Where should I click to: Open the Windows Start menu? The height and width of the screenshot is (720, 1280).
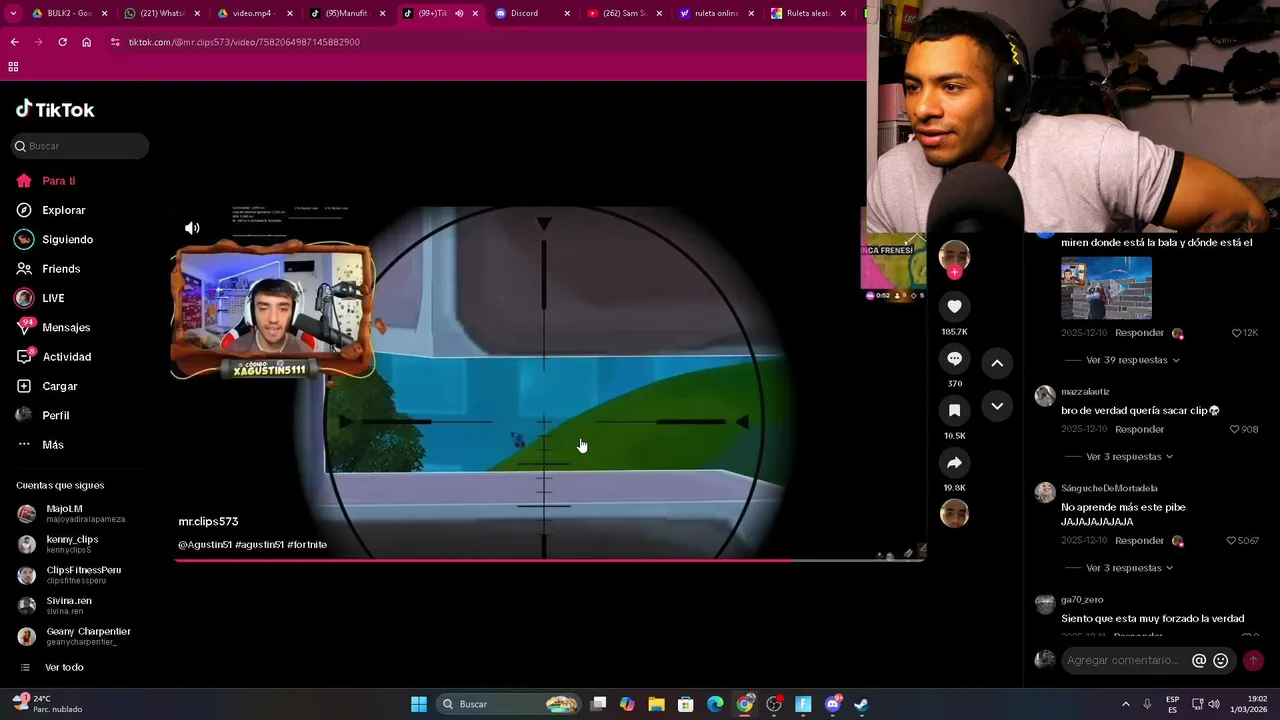pyautogui.click(x=419, y=704)
